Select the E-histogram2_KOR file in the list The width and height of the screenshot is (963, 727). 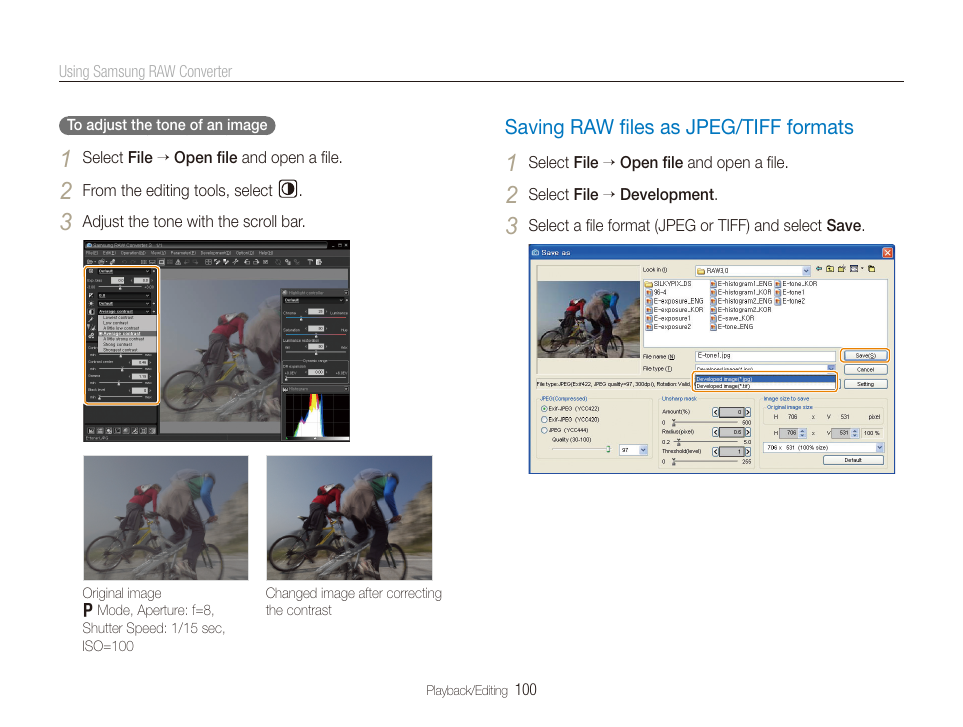741,309
